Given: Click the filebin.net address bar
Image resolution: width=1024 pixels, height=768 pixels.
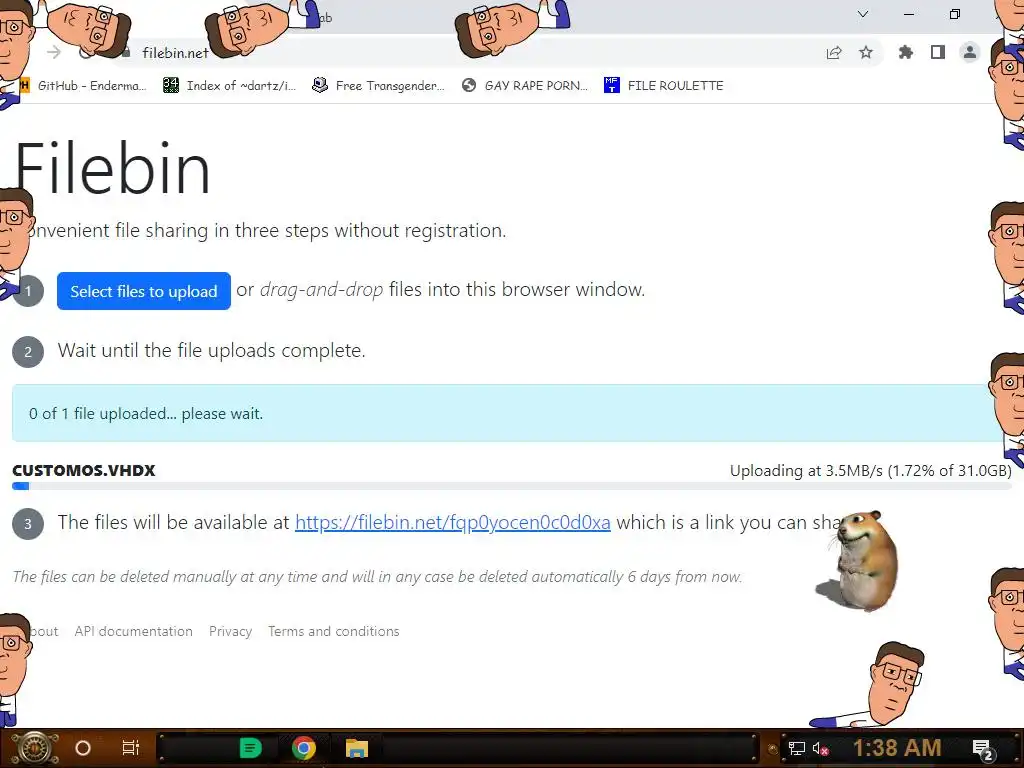Looking at the screenshot, I should click(x=175, y=53).
